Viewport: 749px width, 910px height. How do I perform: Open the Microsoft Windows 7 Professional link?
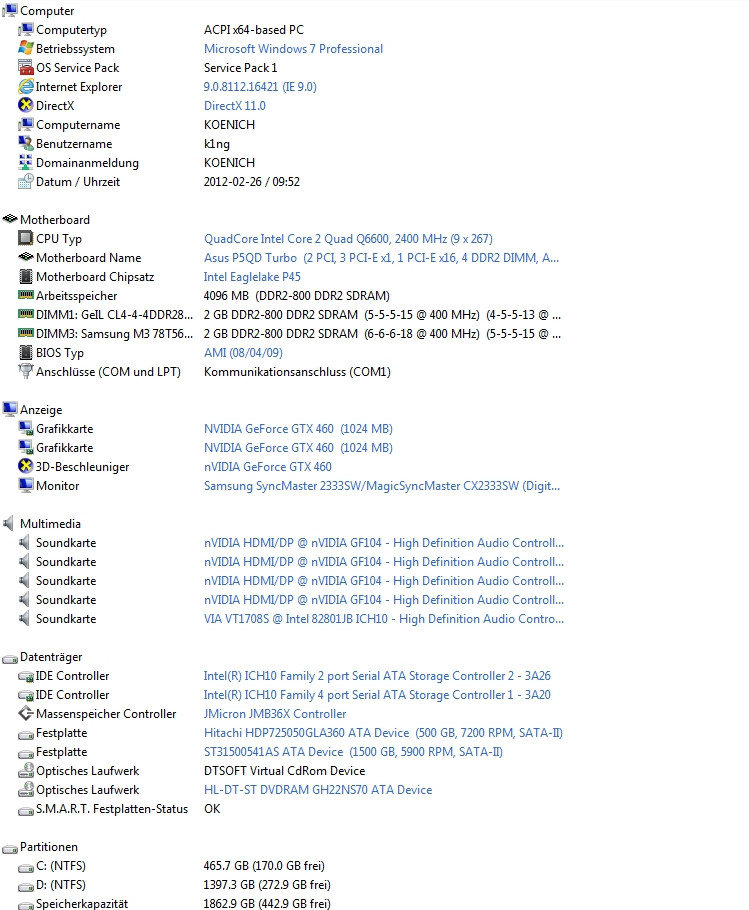293,49
